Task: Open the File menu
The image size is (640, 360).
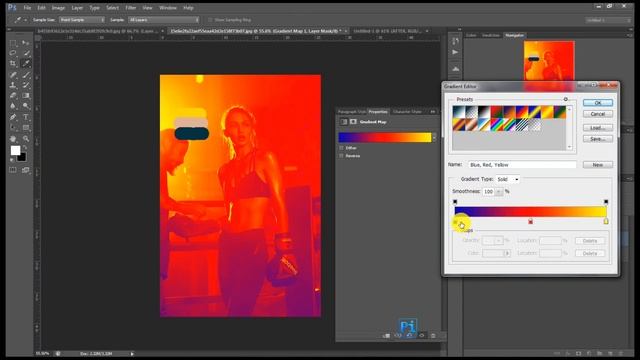Action: point(27,8)
